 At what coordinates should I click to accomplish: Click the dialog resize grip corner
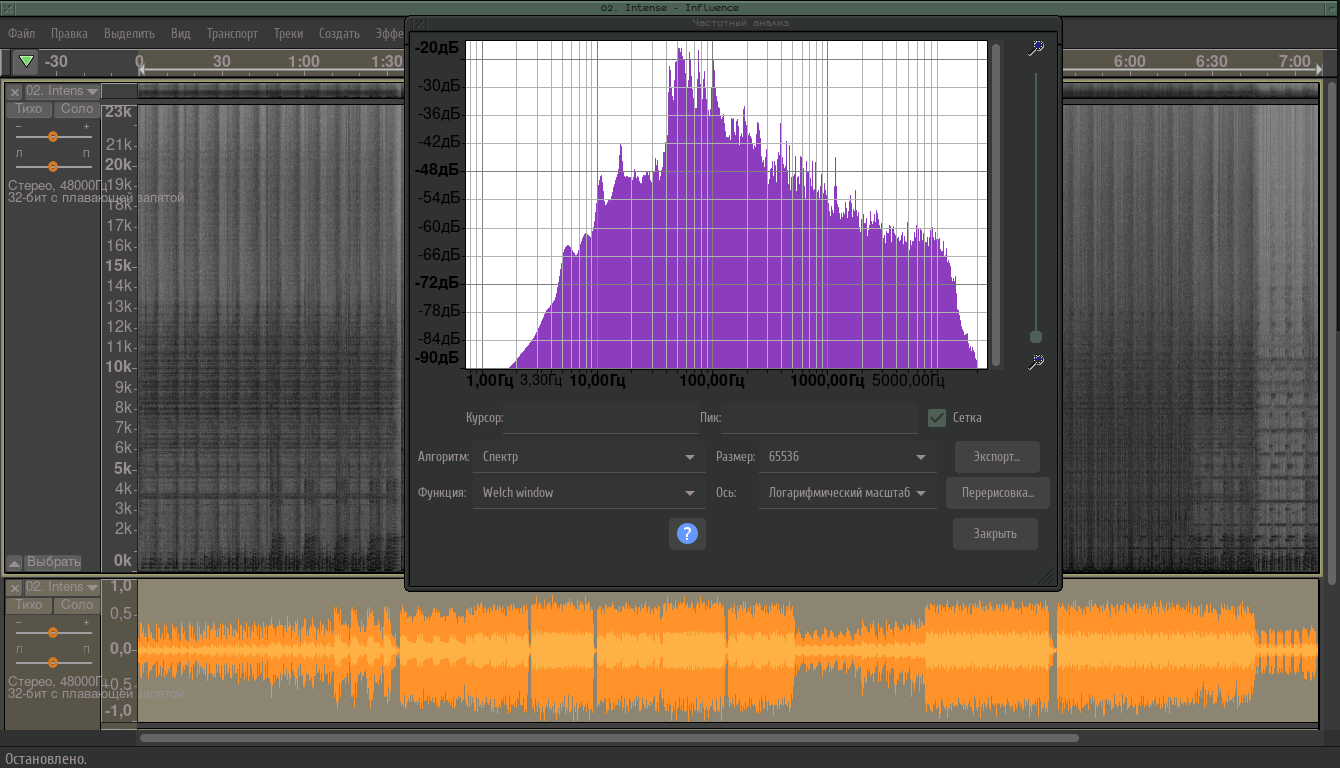click(1047, 576)
